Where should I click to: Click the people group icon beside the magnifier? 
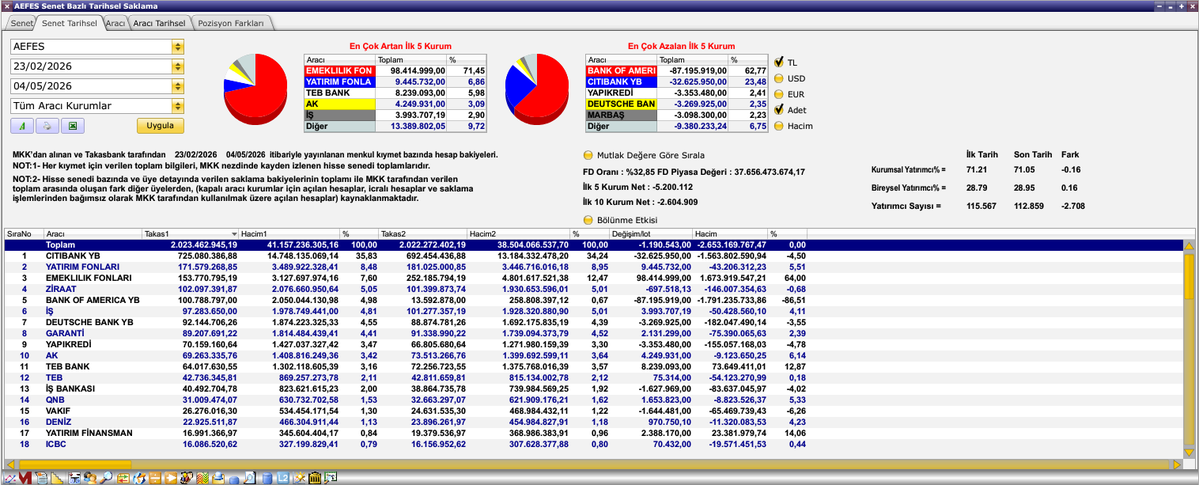click(x=90, y=478)
